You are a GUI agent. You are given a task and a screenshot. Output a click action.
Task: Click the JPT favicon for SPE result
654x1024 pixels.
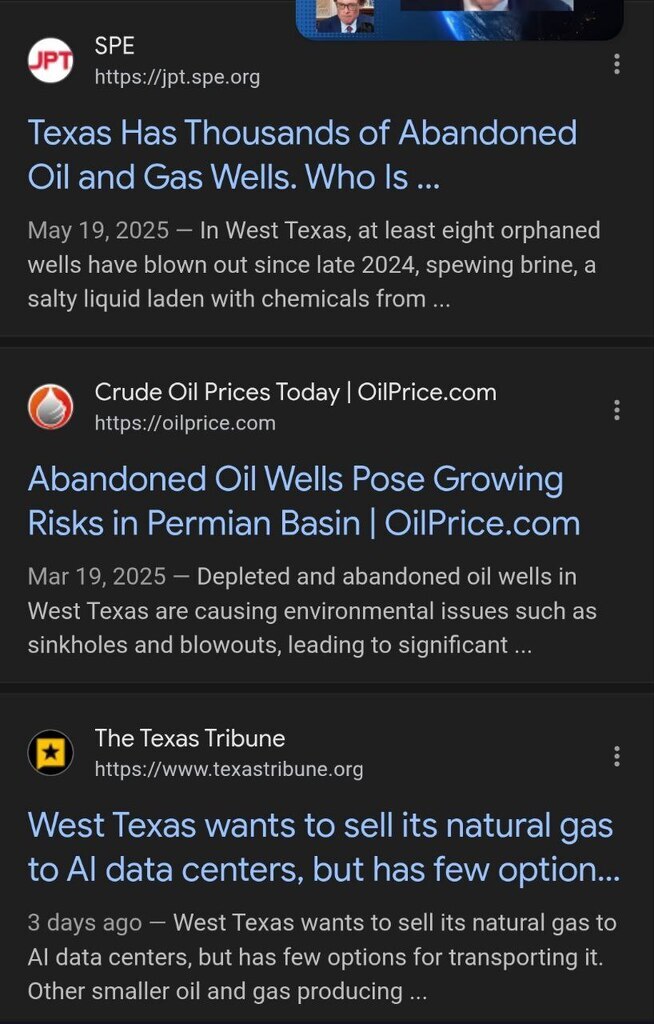[50, 62]
